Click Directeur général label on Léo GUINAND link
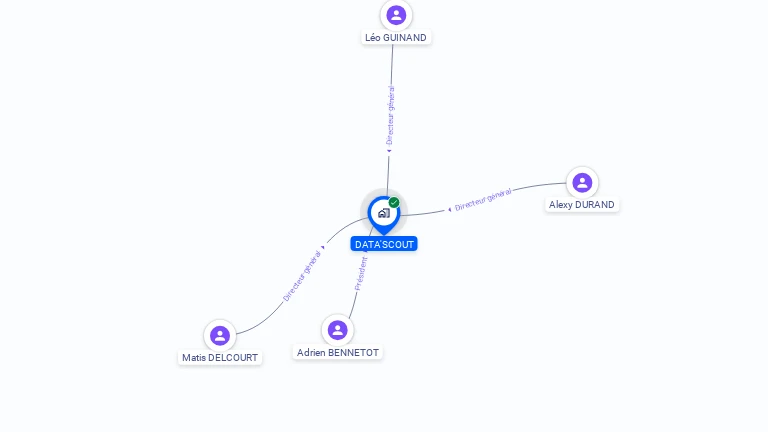The width and height of the screenshot is (768, 432). pos(390,116)
